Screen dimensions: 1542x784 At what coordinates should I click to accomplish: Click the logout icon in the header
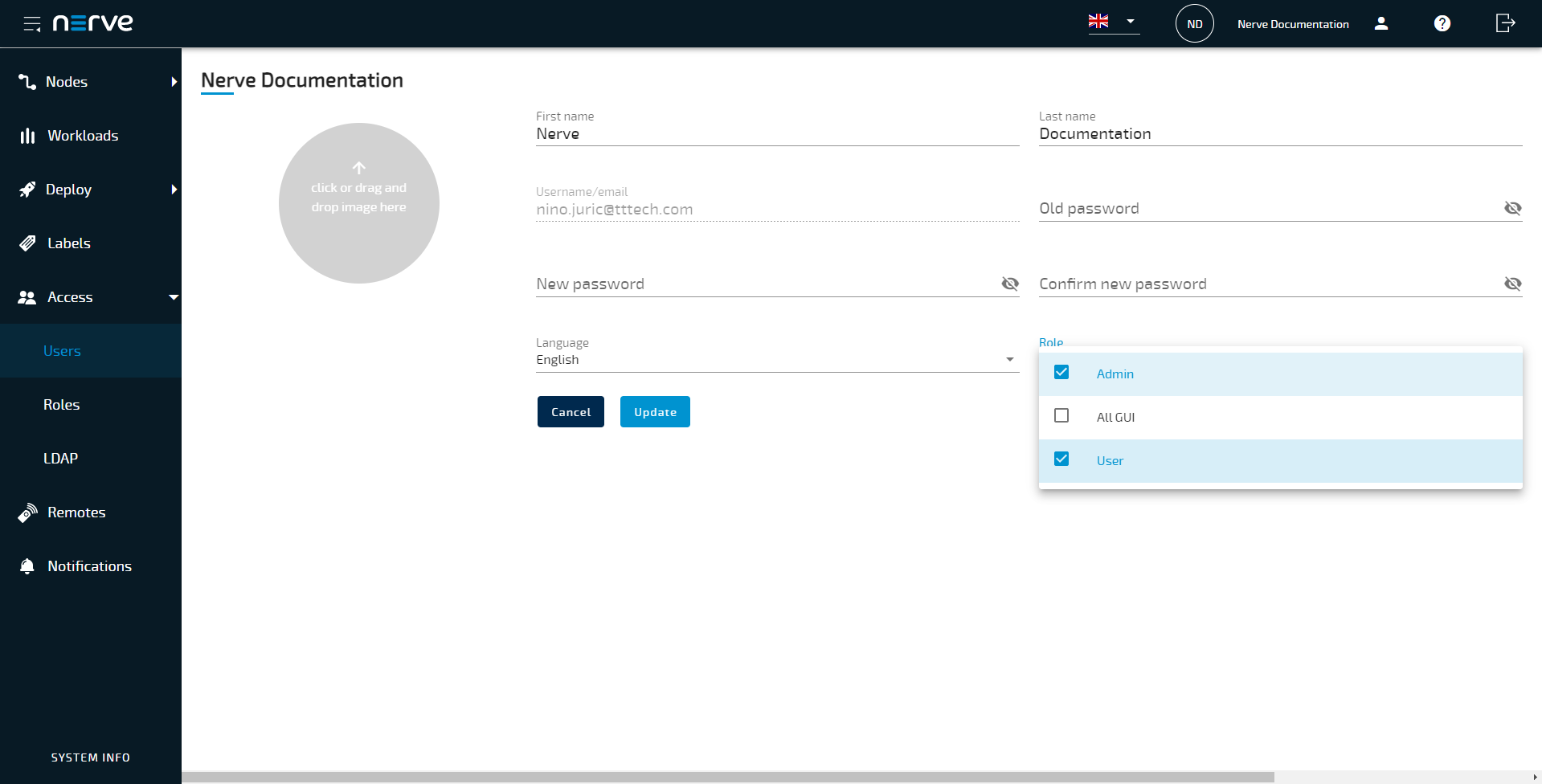coord(1505,23)
